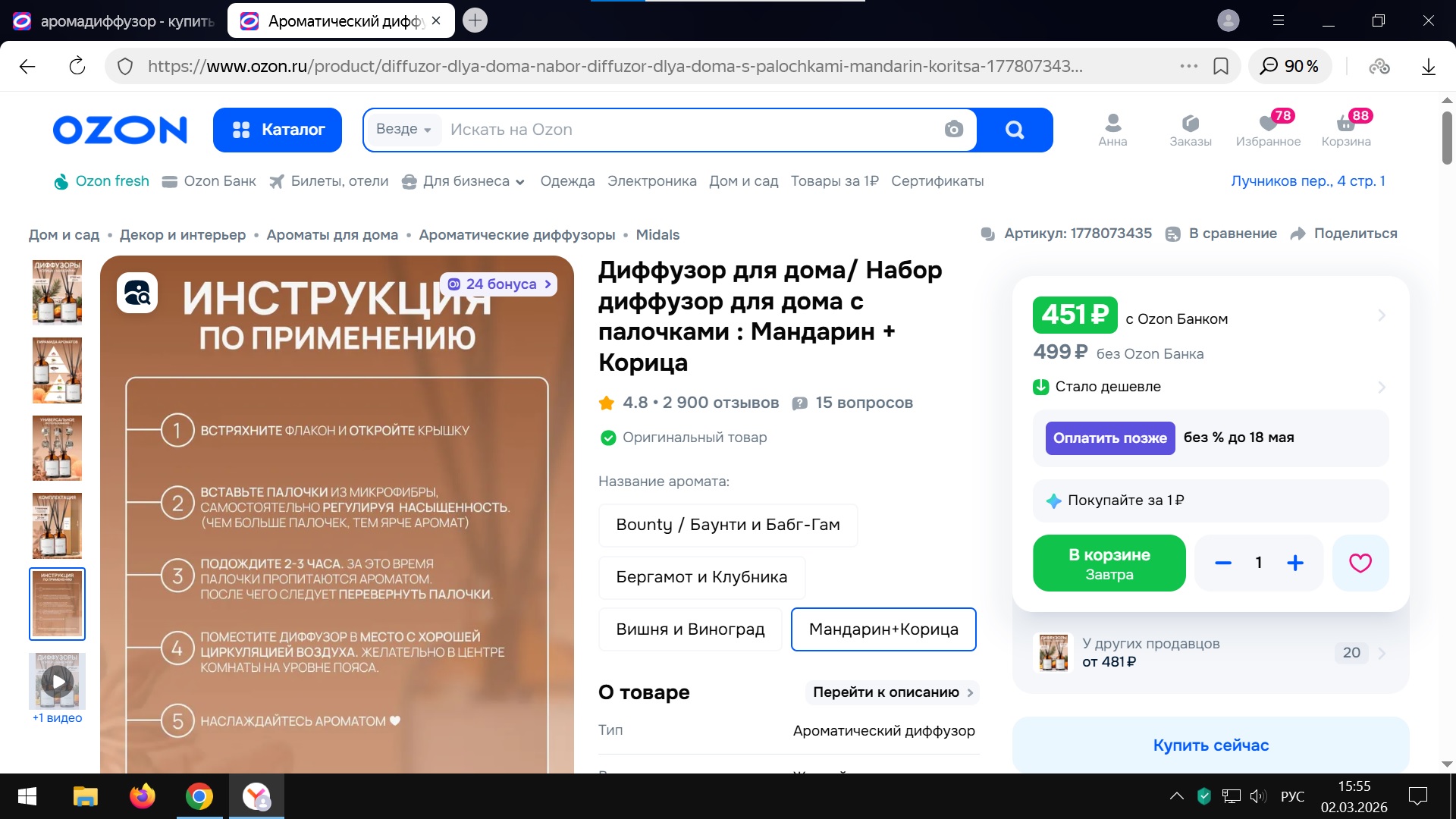This screenshot has width=1456, height=819.
Task: Select the Бергамот и Клубника aroma option
Action: [701, 577]
